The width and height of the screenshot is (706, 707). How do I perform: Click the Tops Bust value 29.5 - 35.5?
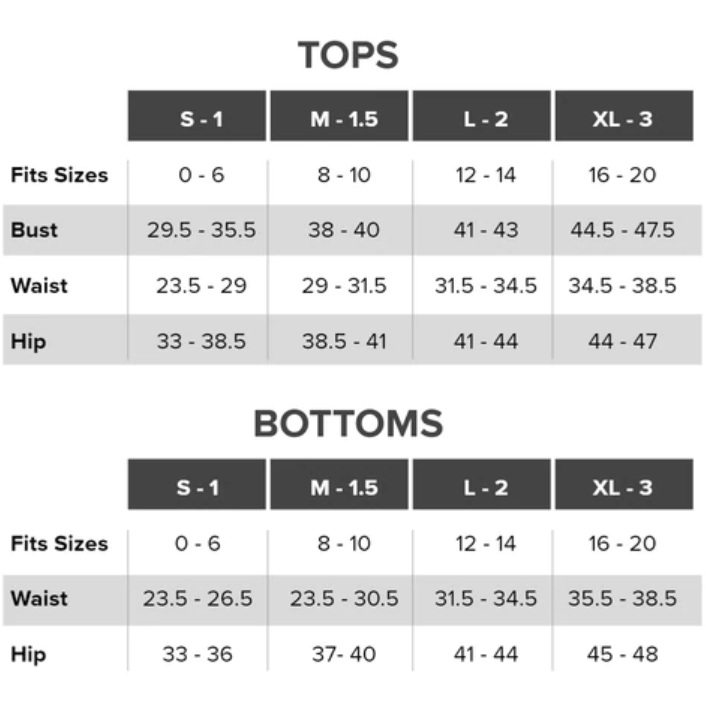(202, 230)
